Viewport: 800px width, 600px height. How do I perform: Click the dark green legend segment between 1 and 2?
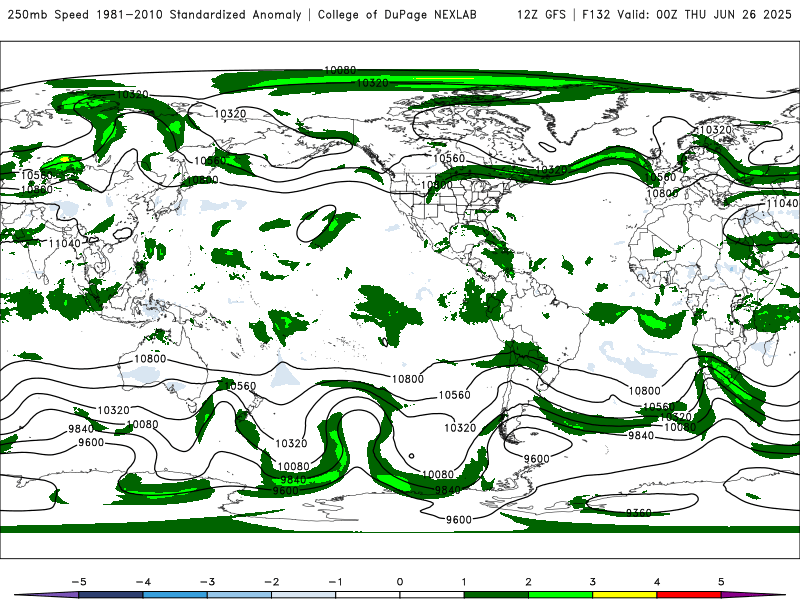pos(496,595)
